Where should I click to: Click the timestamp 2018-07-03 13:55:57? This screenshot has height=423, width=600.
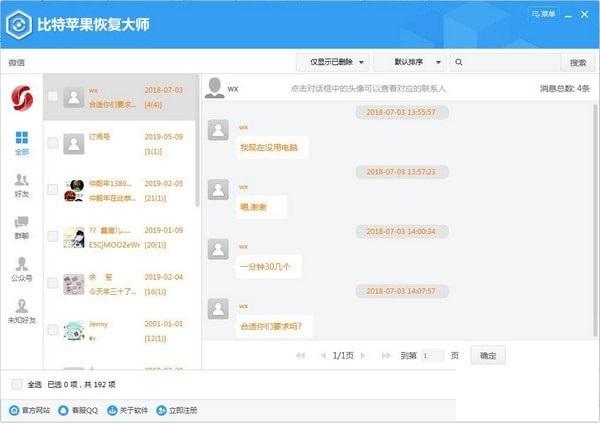401,112
